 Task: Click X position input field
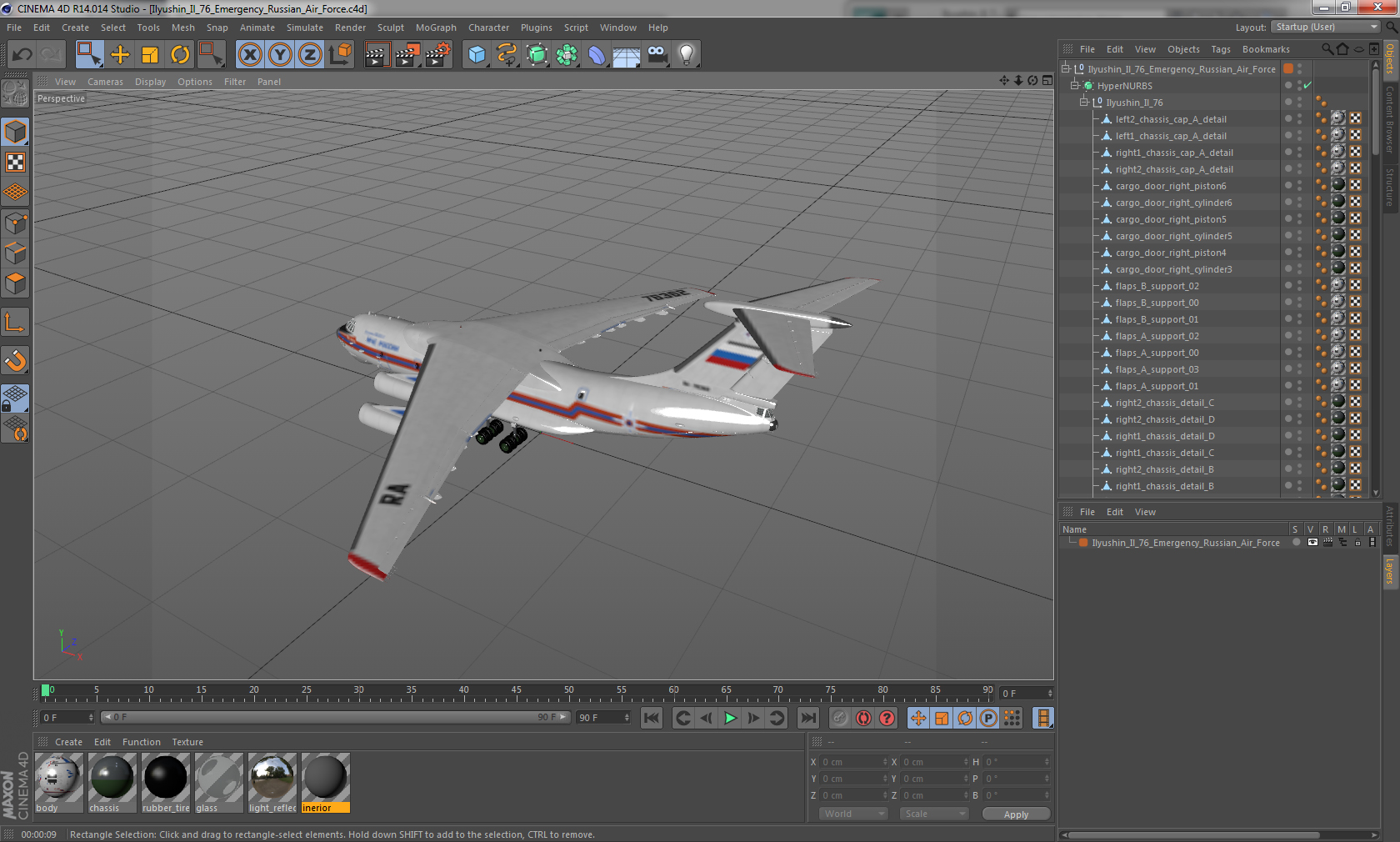(x=853, y=762)
